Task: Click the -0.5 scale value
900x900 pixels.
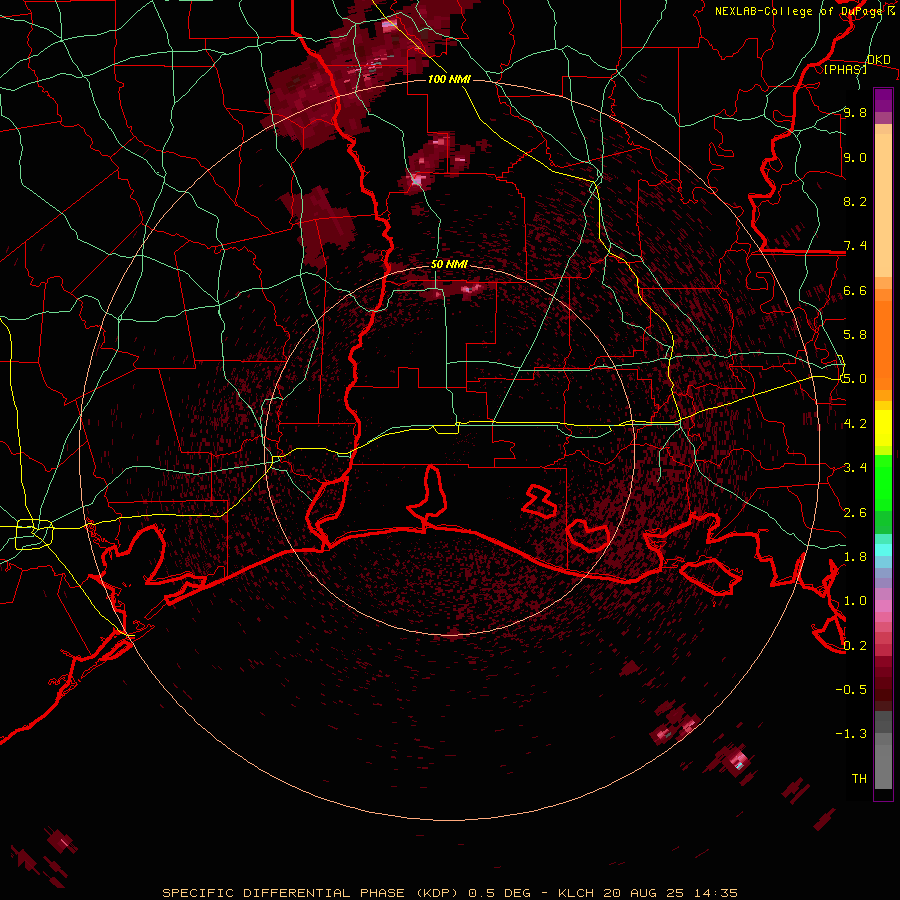Action: click(x=851, y=690)
